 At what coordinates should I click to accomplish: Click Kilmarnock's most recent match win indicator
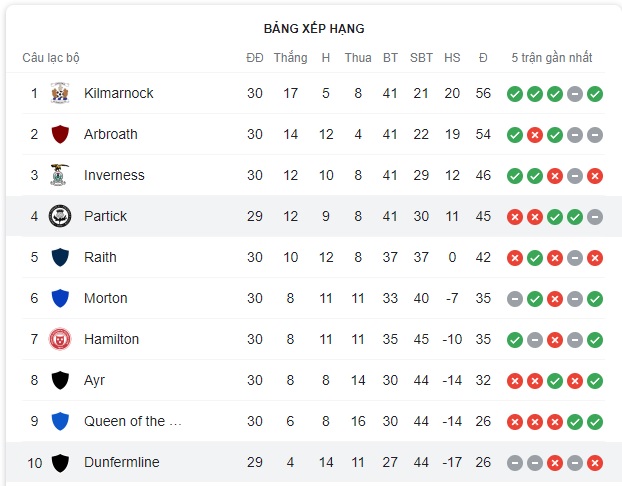pos(595,94)
